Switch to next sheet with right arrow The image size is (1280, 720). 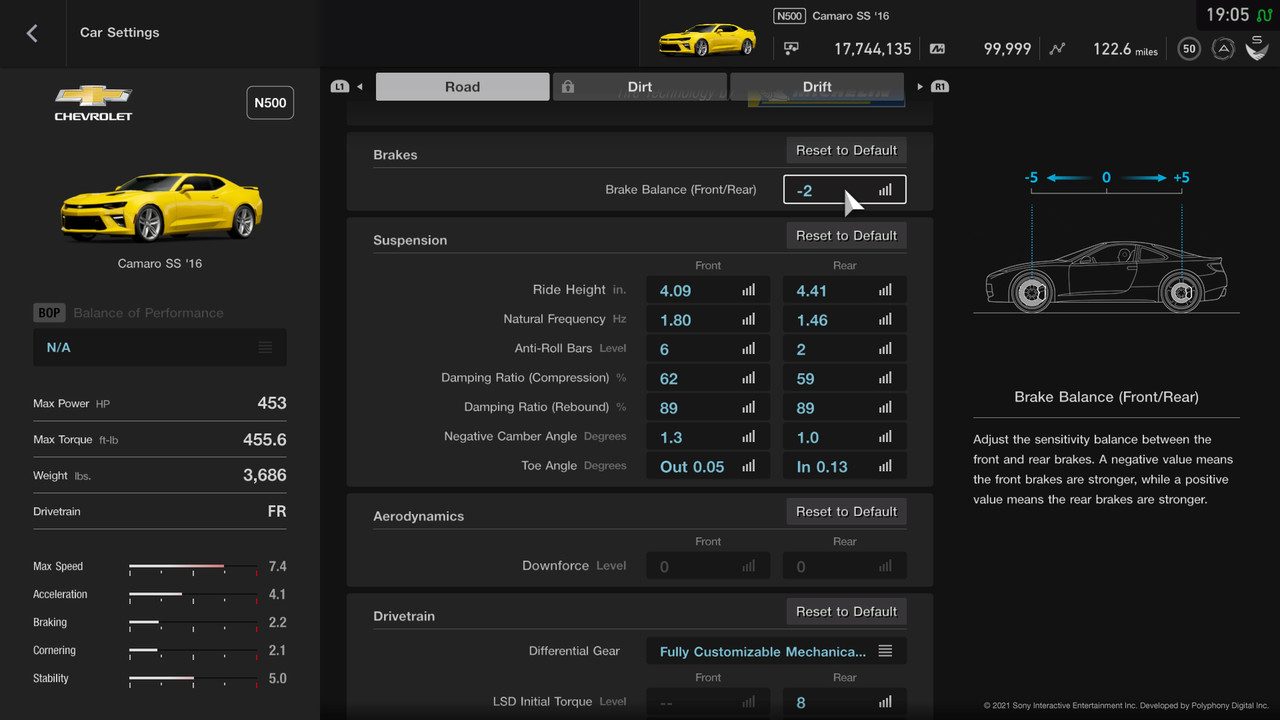tap(920, 87)
